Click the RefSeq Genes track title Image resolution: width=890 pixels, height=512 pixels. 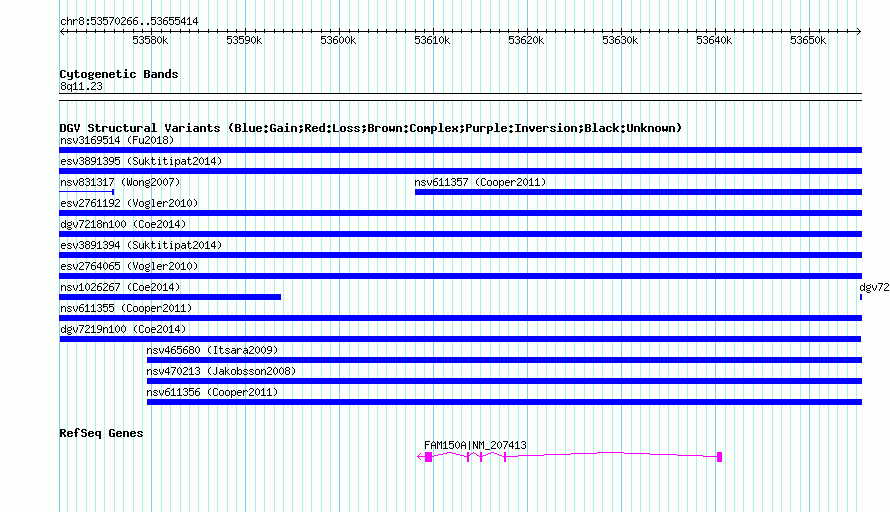(101, 433)
